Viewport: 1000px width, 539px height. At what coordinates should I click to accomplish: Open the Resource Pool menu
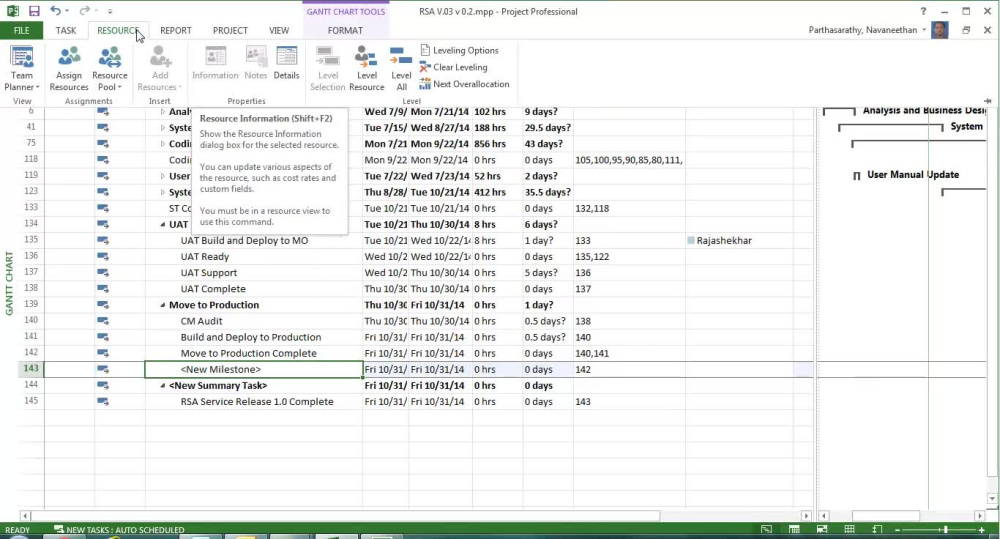pos(109,69)
